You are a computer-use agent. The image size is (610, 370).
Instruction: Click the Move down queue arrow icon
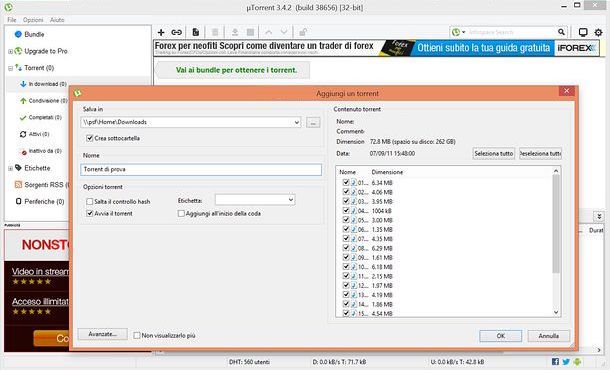tap(284, 32)
